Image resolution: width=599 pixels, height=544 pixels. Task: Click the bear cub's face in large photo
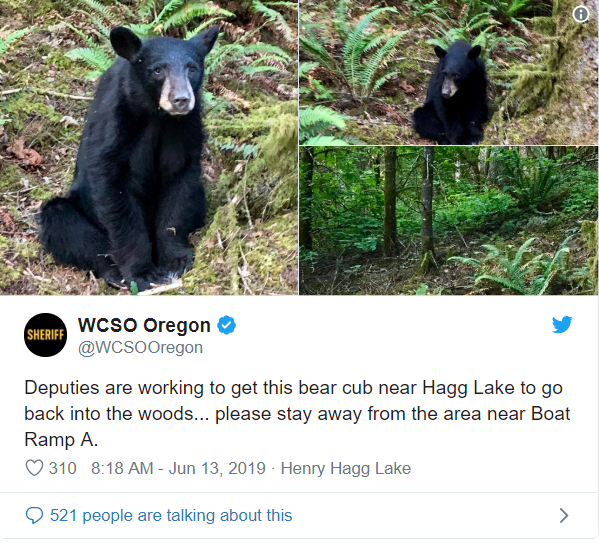coord(174,86)
